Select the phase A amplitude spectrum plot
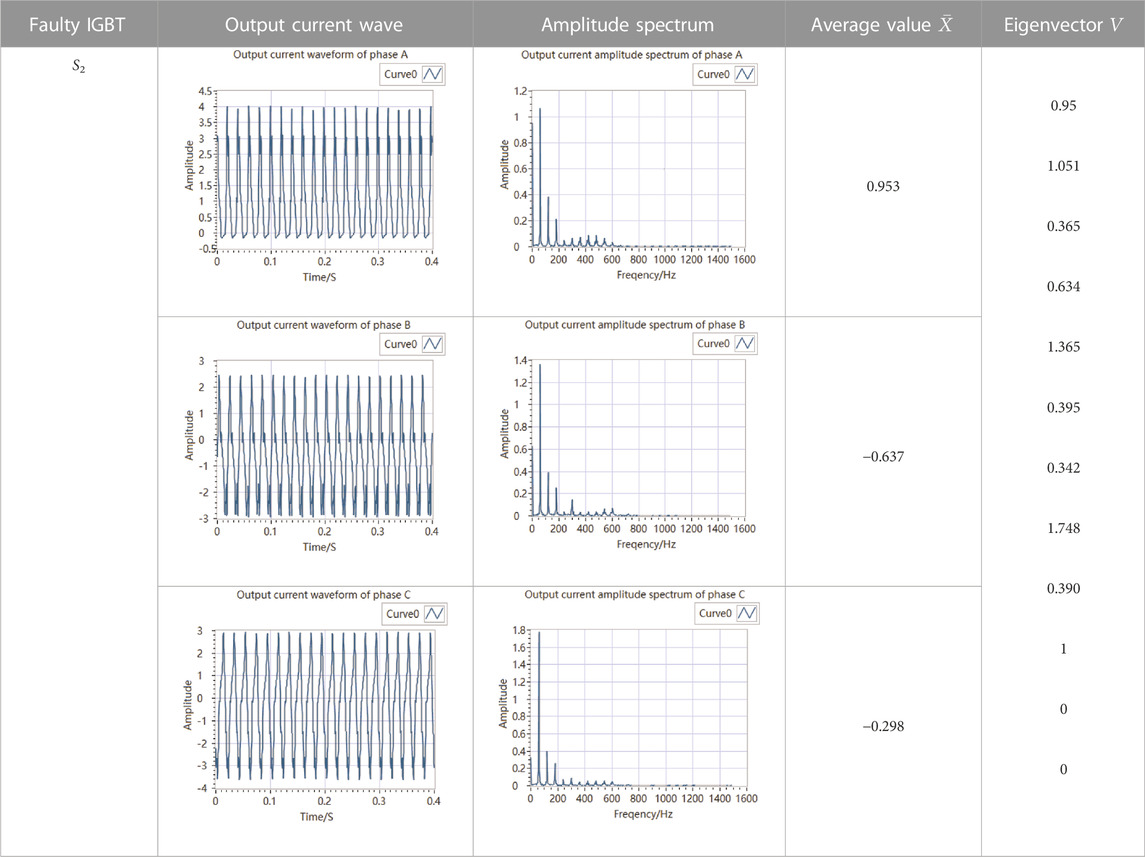The width and height of the screenshot is (1145, 857). [x=638, y=169]
